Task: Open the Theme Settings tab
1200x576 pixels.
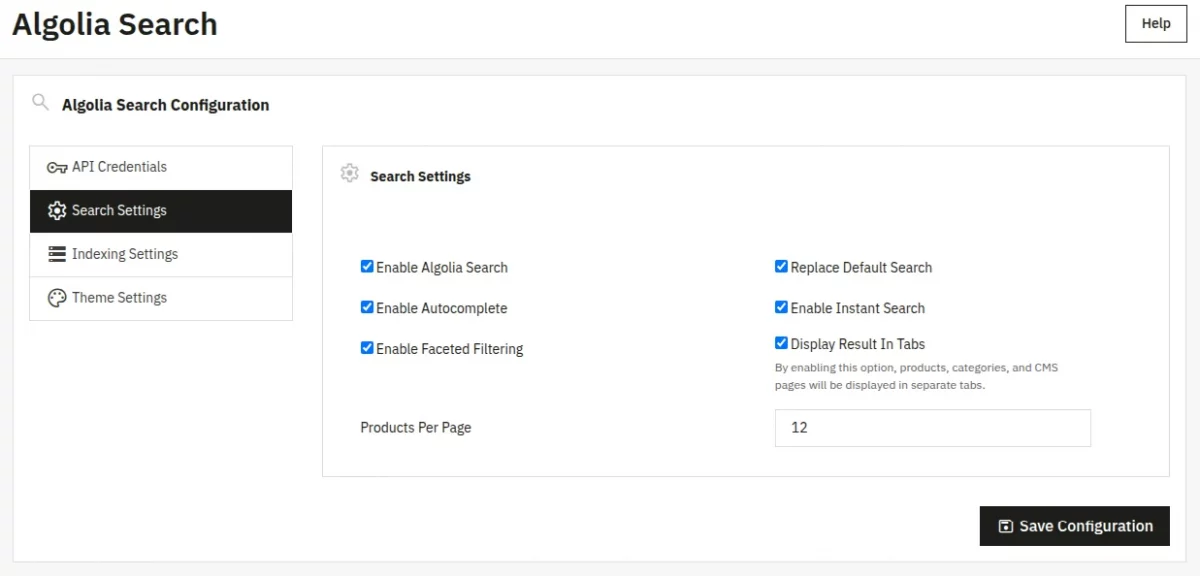Action: point(161,298)
